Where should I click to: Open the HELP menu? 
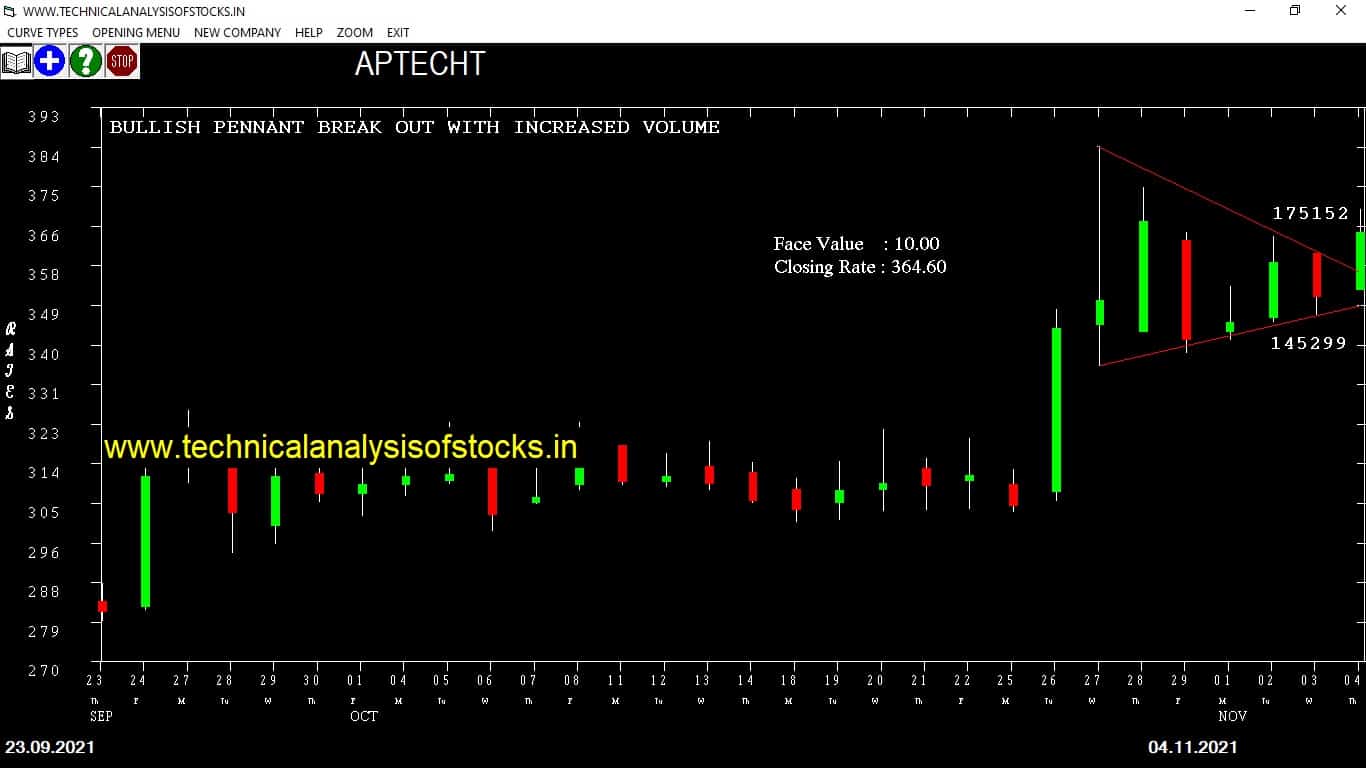click(308, 33)
